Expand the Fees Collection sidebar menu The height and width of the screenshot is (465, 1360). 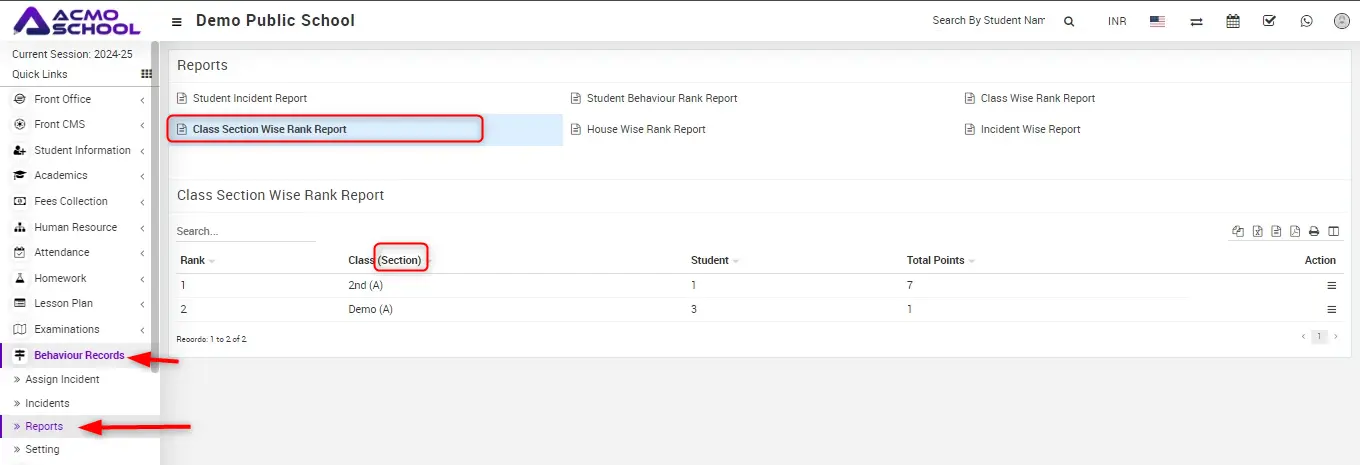pyautogui.click(x=71, y=201)
